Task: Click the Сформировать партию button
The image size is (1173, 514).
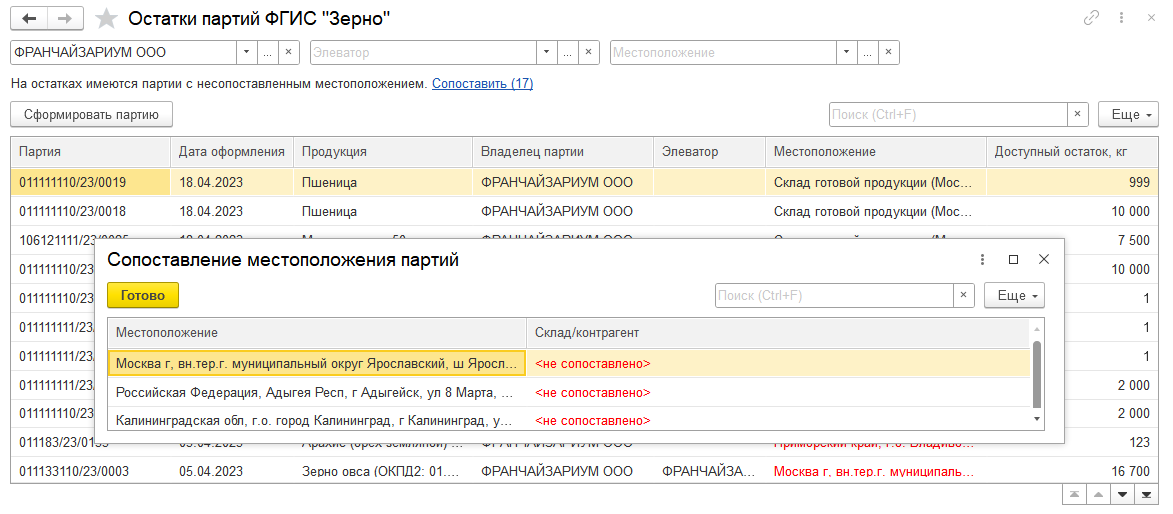Action: click(91, 114)
